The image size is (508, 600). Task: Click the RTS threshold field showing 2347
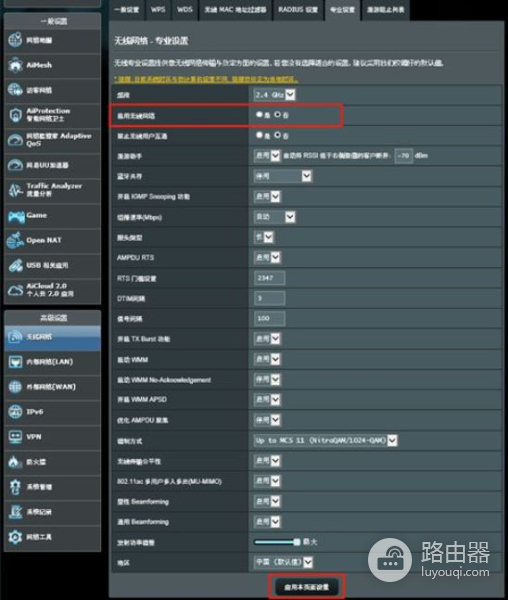pos(269,278)
